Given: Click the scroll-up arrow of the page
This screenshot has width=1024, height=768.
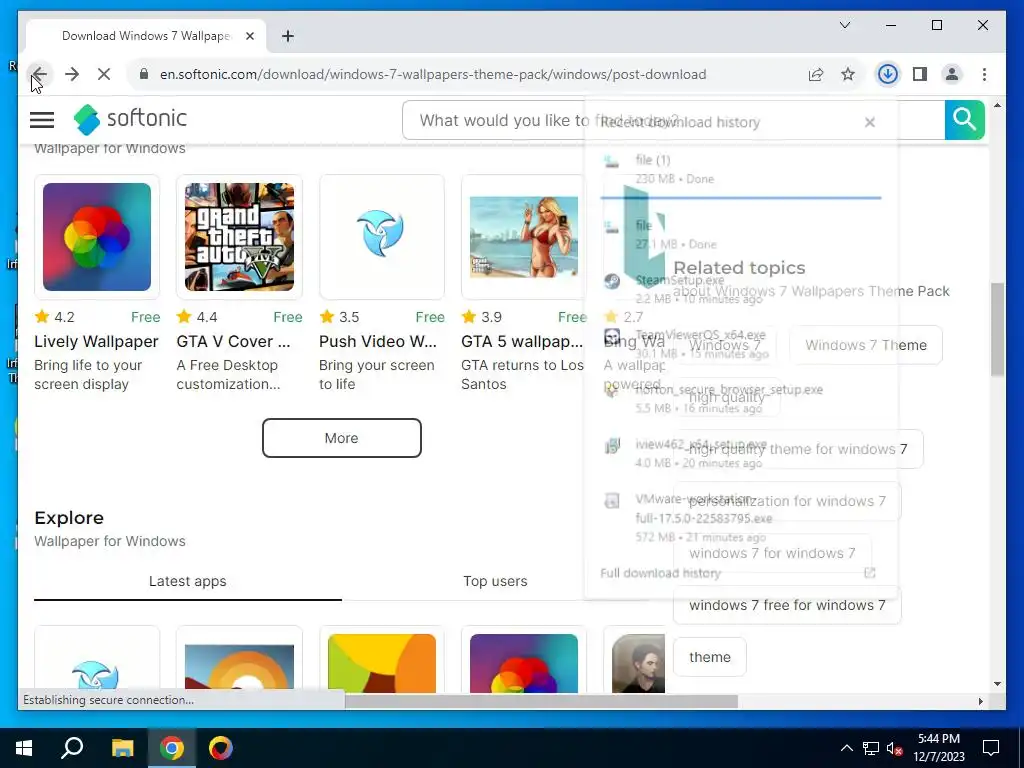Looking at the screenshot, I should click(x=997, y=104).
